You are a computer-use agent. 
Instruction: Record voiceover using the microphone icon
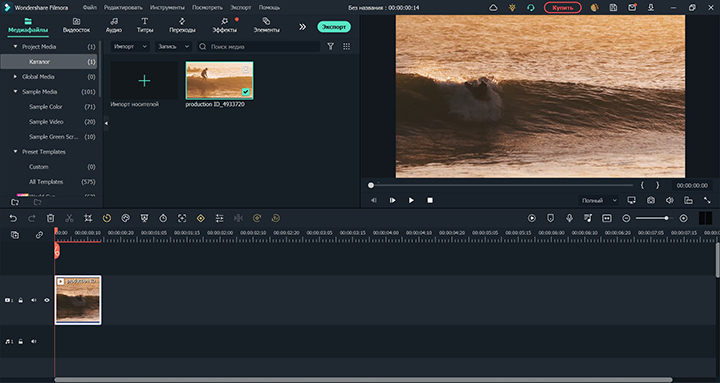coord(569,219)
